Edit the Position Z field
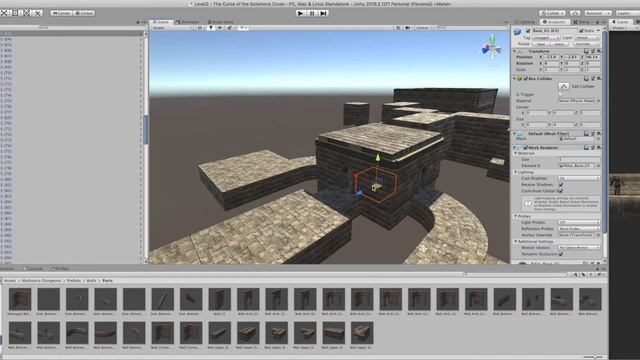 [x=592, y=57]
